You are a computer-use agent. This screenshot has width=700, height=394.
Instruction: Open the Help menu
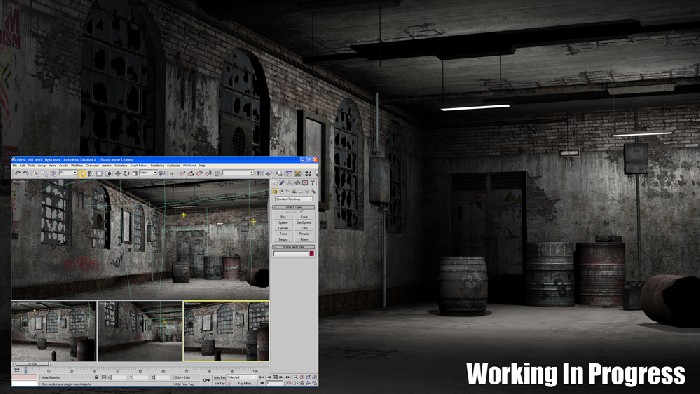click(202, 166)
